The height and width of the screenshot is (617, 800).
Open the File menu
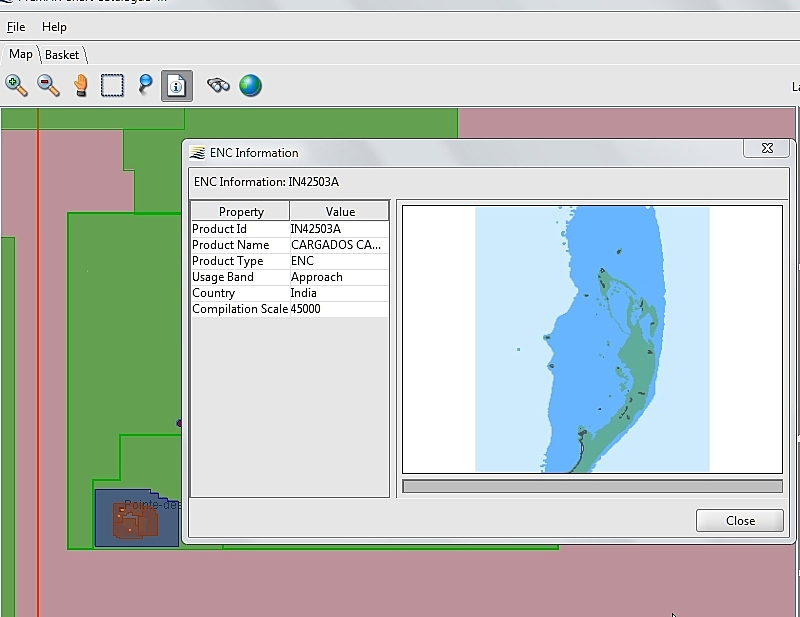16,27
